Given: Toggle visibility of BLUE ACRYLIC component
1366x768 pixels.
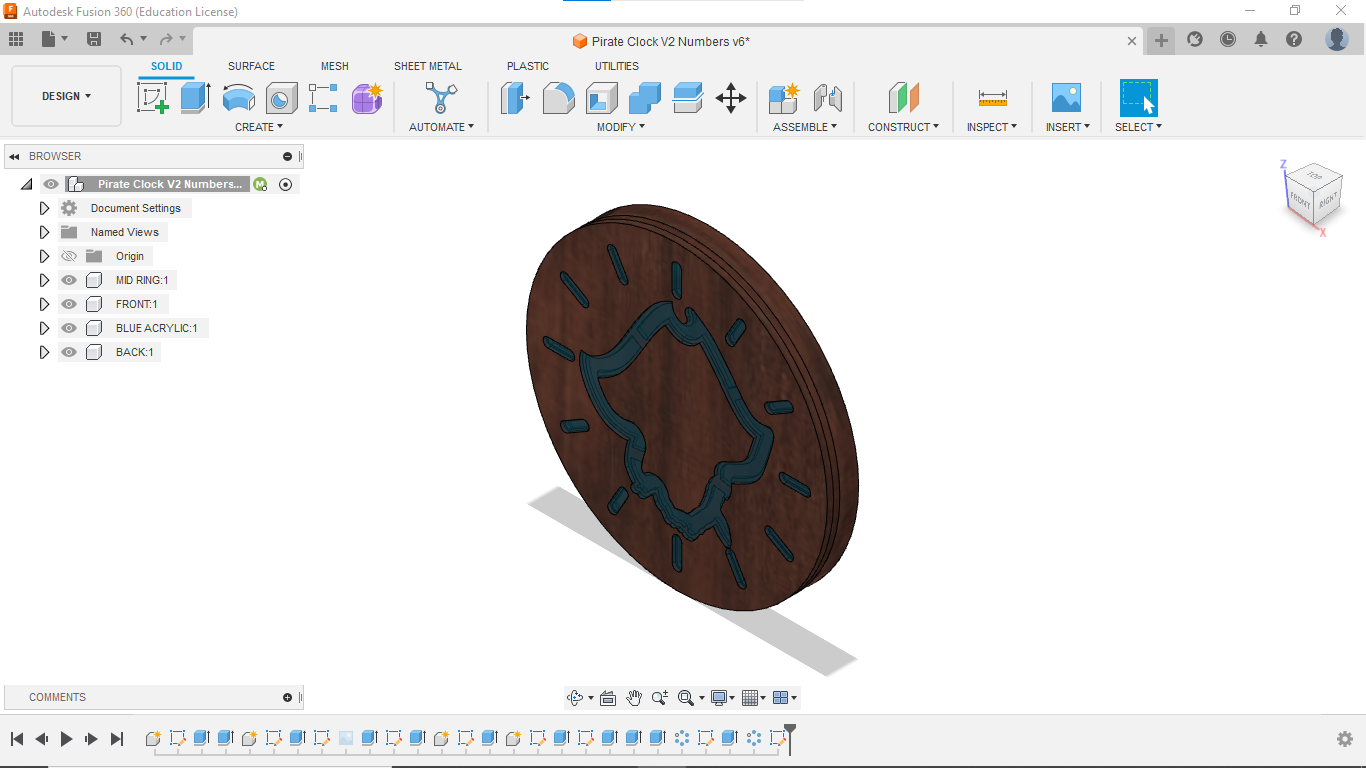Looking at the screenshot, I should coord(69,328).
